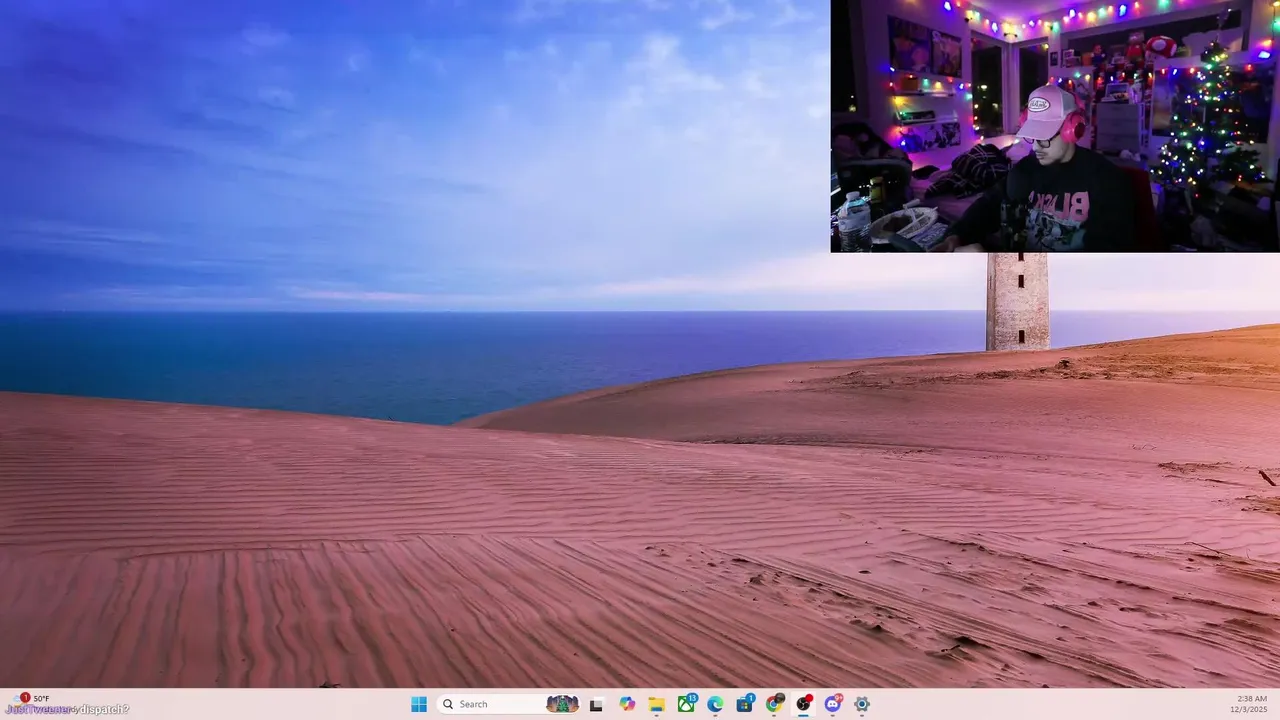The image size is (1280, 720).
Task: Launch Copilot from the taskbar
Action: tap(627, 704)
